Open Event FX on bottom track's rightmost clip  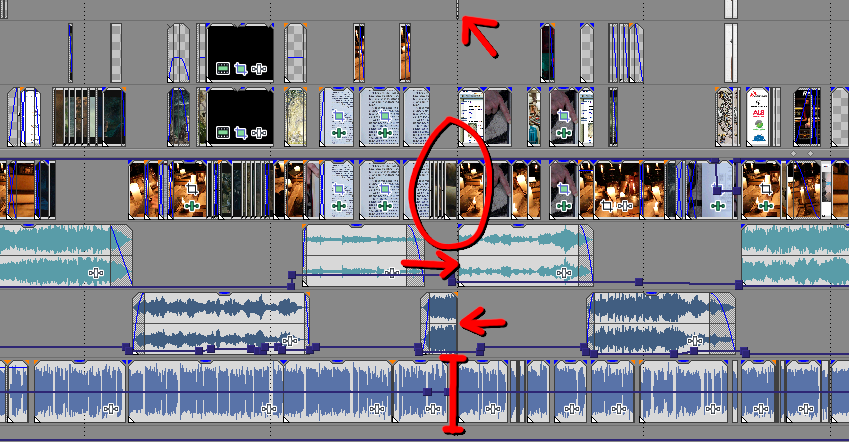806,408
